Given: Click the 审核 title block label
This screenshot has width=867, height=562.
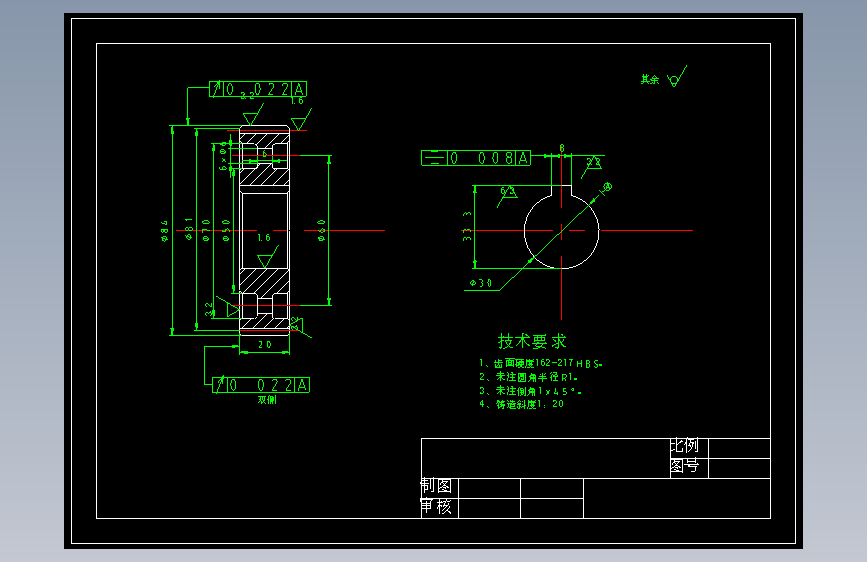Looking at the screenshot, I should [436, 507].
